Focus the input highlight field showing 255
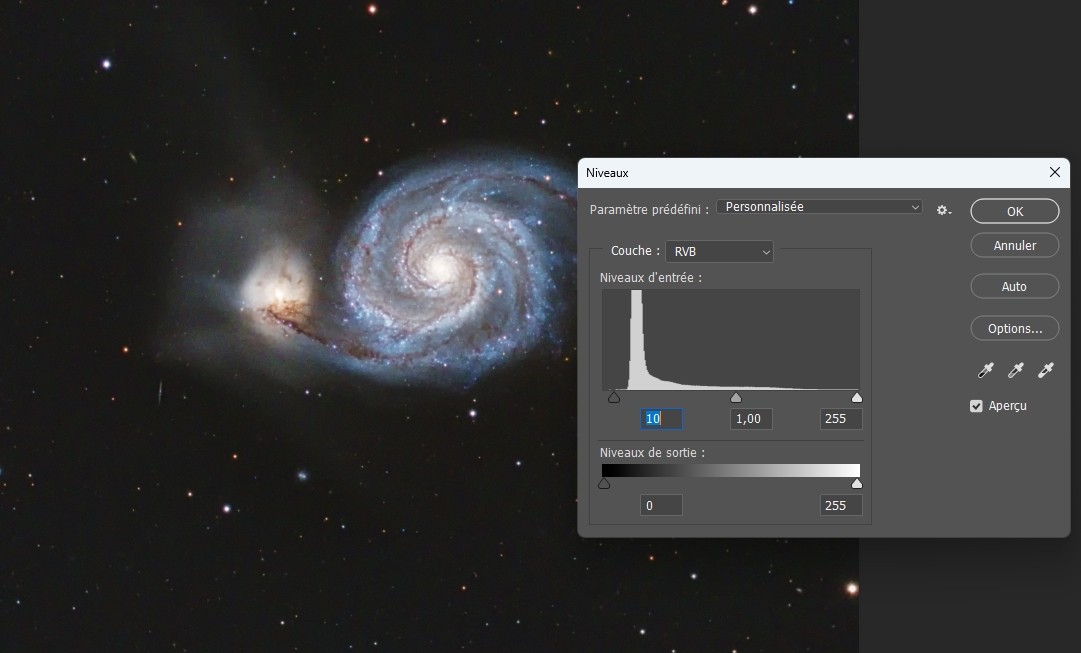 [x=841, y=419]
